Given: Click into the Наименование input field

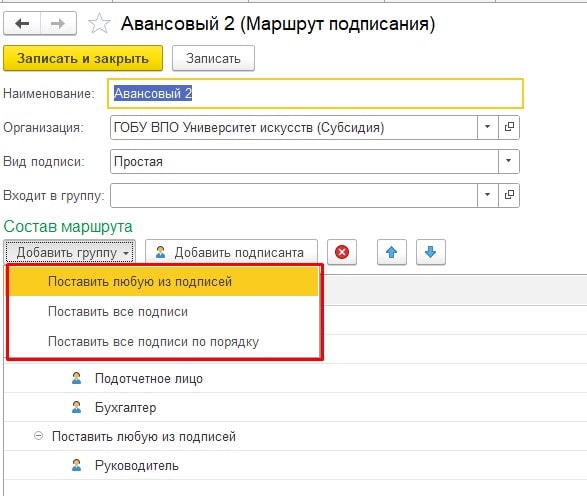Looking at the screenshot, I should coord(316,94).
